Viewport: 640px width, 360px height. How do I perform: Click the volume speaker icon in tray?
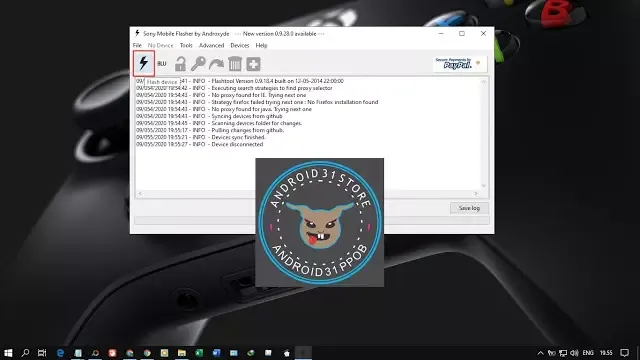point(574,353)
